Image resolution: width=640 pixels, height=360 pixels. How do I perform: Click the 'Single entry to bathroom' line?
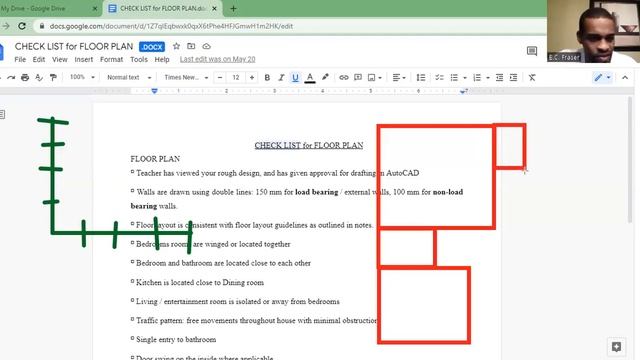coord(176,340)
